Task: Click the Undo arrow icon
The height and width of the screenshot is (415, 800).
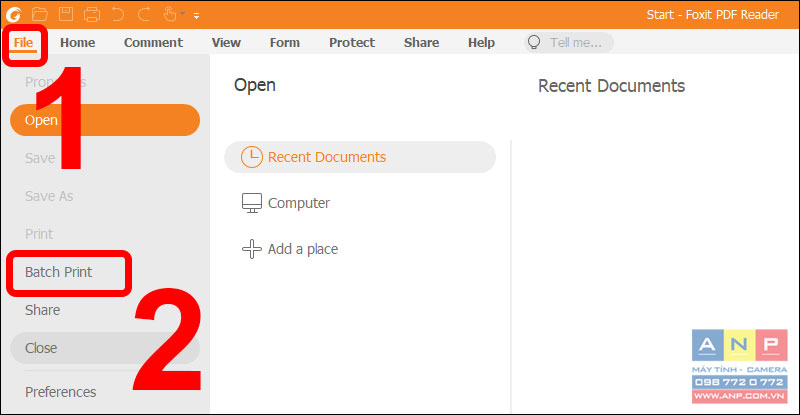Action: pyautogui.click(x=118, y=14)
